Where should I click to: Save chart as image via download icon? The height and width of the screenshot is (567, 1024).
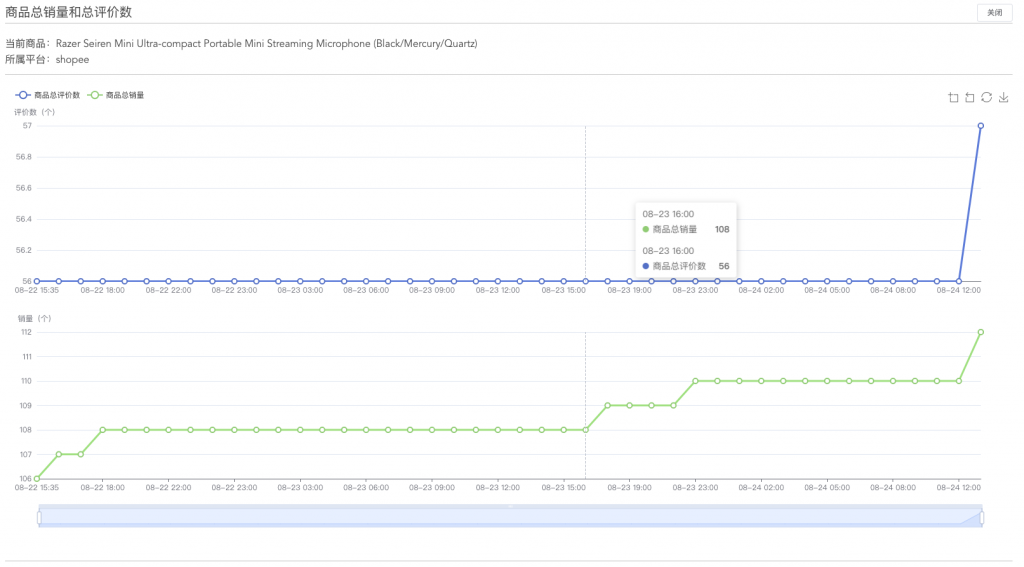(1004, 97)
